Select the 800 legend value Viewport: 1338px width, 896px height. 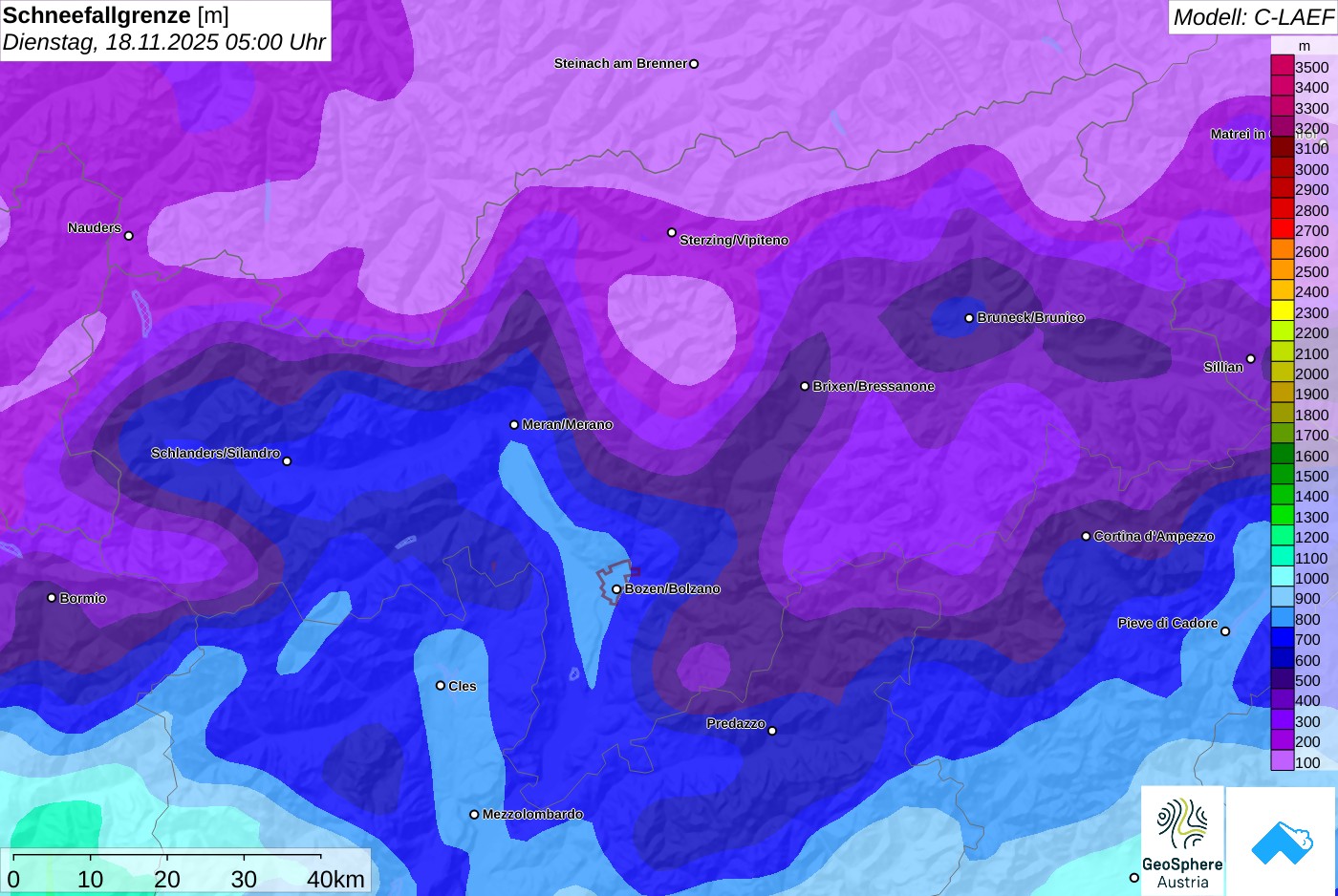click(1307, 619)
